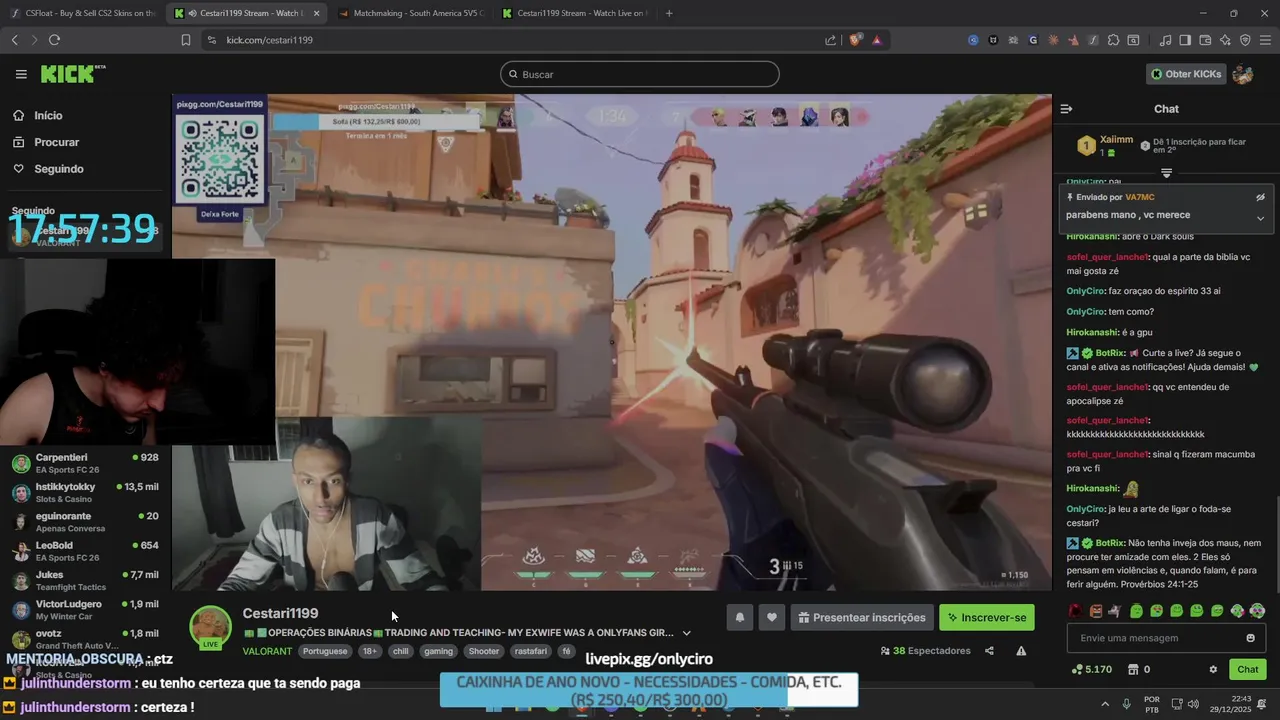Expand the pinned message chevron
The image size is (1280, 720).
(1260, 217)
